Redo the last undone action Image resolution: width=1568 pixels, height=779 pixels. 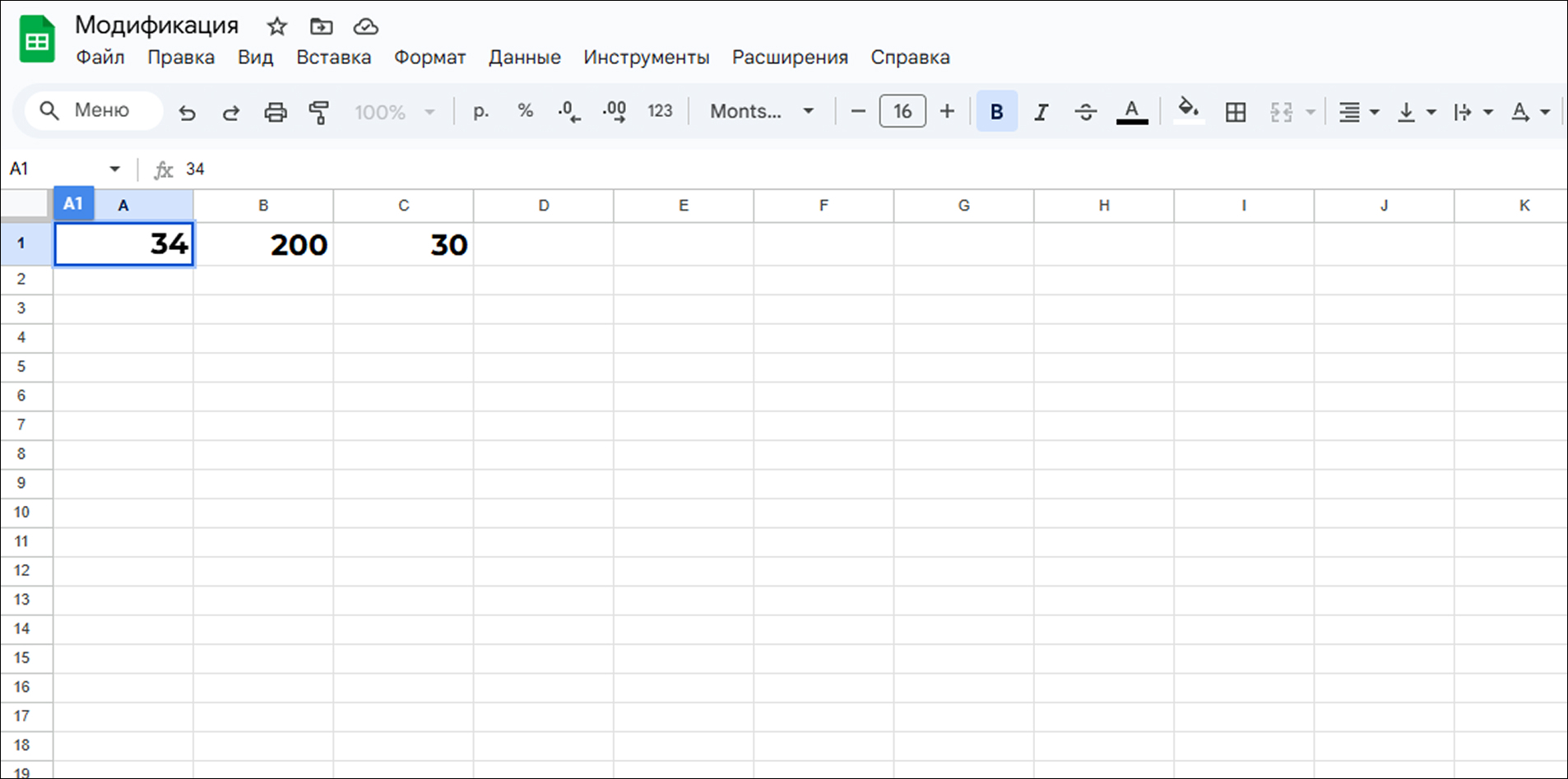click(231, 112)
